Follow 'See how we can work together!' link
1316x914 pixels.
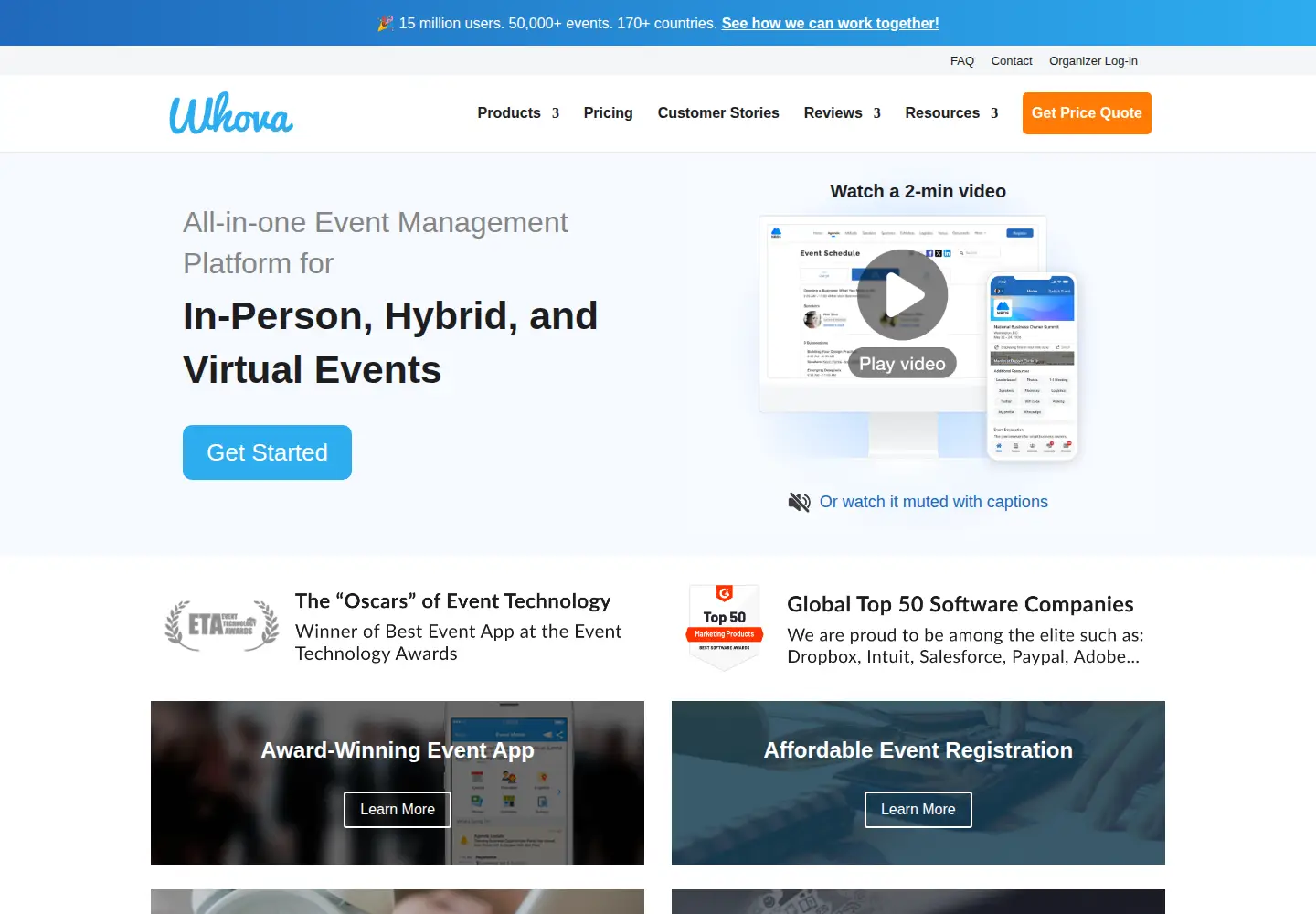click(831, 23)
